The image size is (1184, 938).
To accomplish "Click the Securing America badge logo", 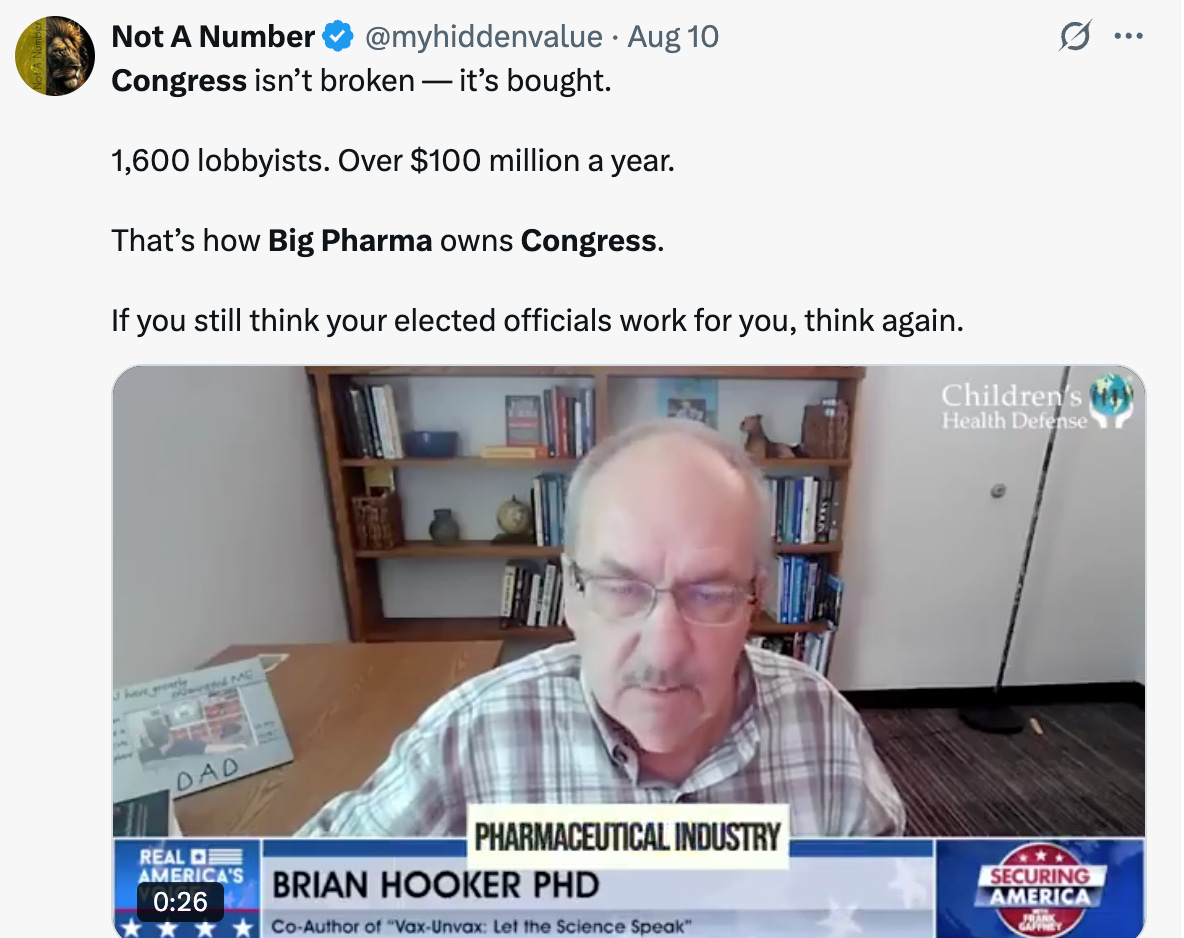I will (x=1040, y=888).
